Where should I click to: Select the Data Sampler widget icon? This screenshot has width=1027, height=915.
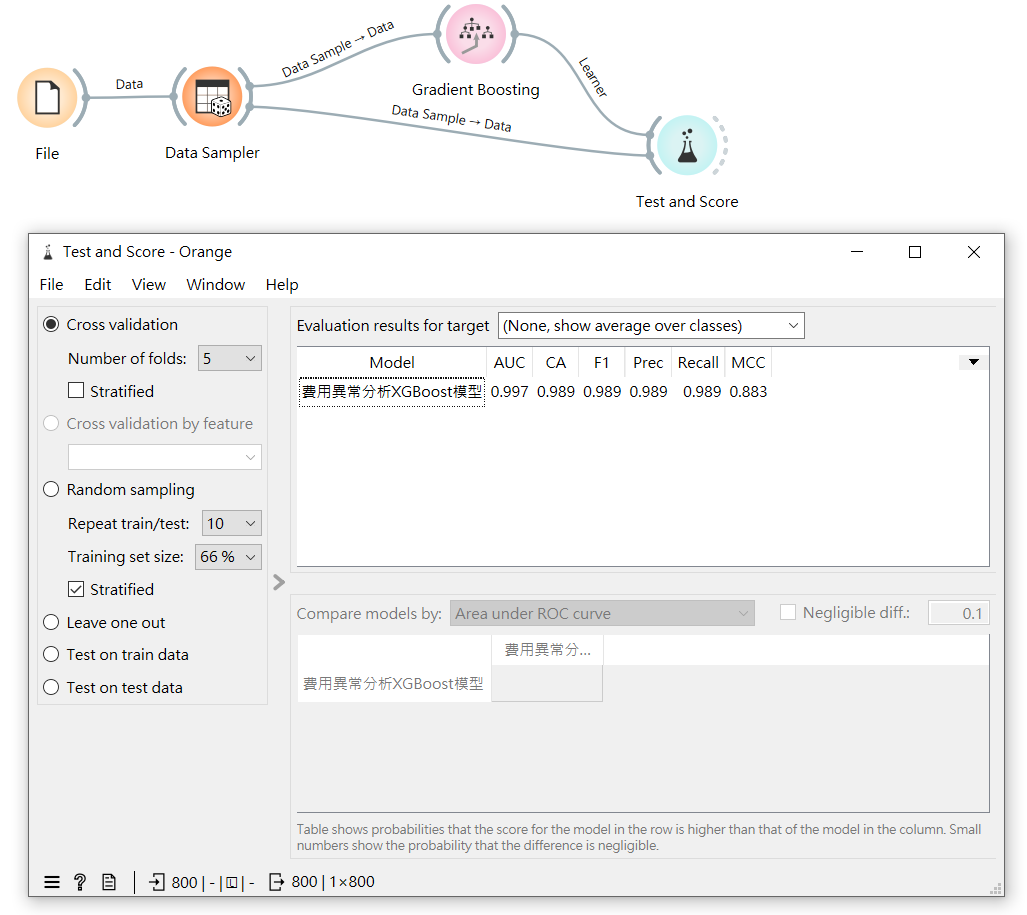tap(212, 97)
